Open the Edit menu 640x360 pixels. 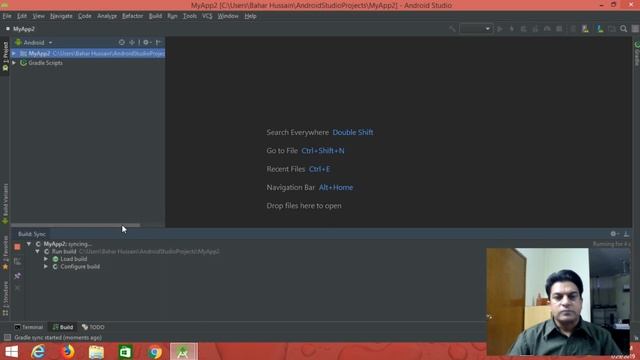22,16
